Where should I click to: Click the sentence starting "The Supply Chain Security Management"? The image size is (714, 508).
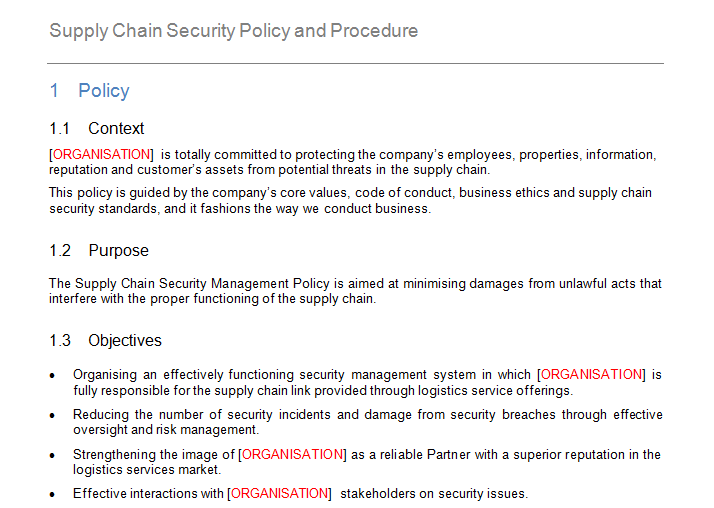[x=355, y=291]
